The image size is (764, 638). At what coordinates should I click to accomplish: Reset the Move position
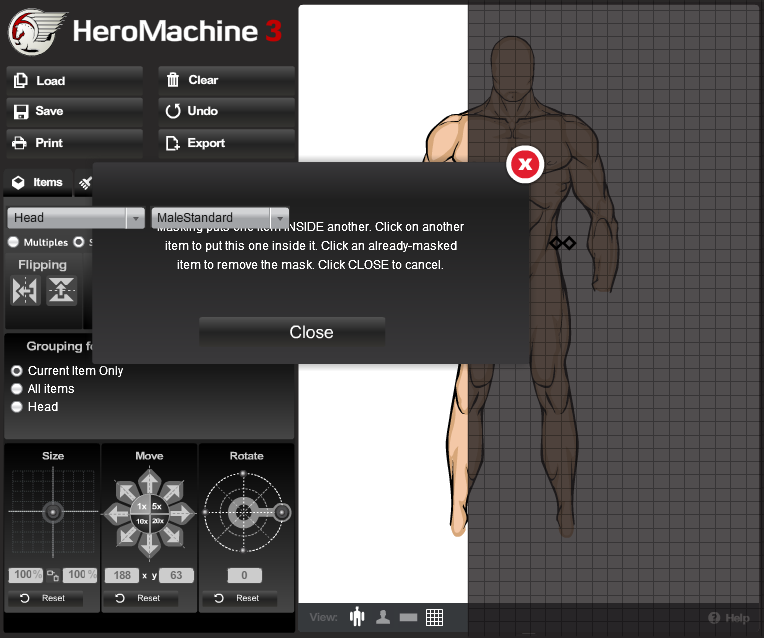coord(141,598)
